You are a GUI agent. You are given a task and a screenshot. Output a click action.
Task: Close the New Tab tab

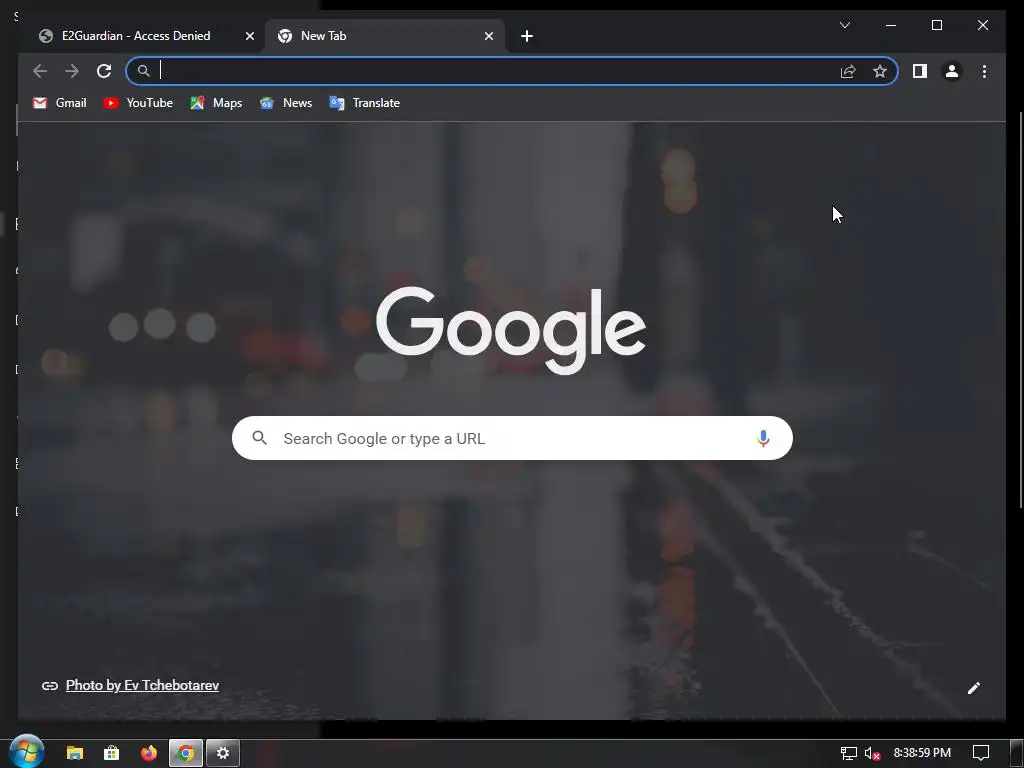pyautogui.click(x=488, y=36)
